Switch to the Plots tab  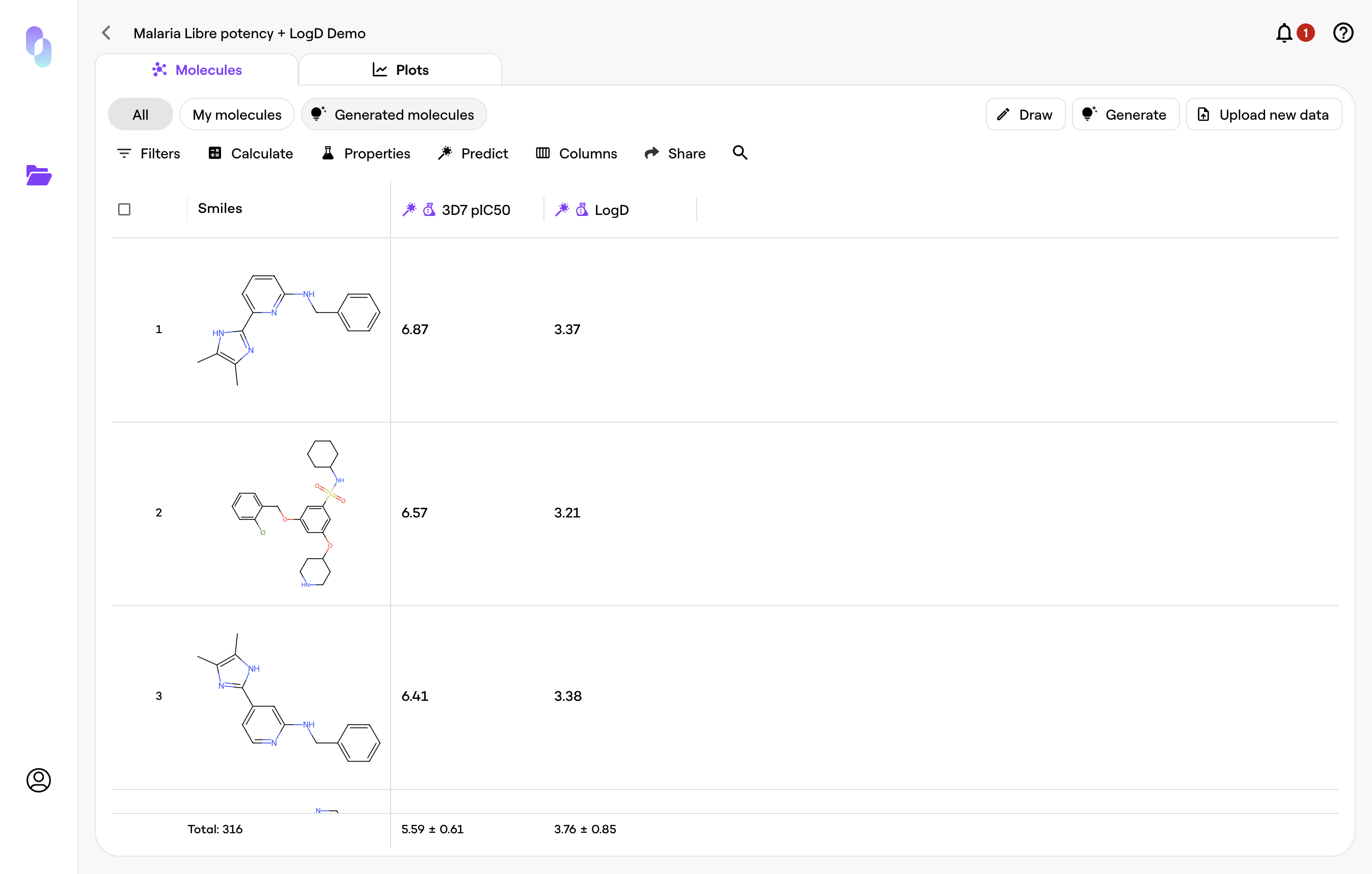400,70
